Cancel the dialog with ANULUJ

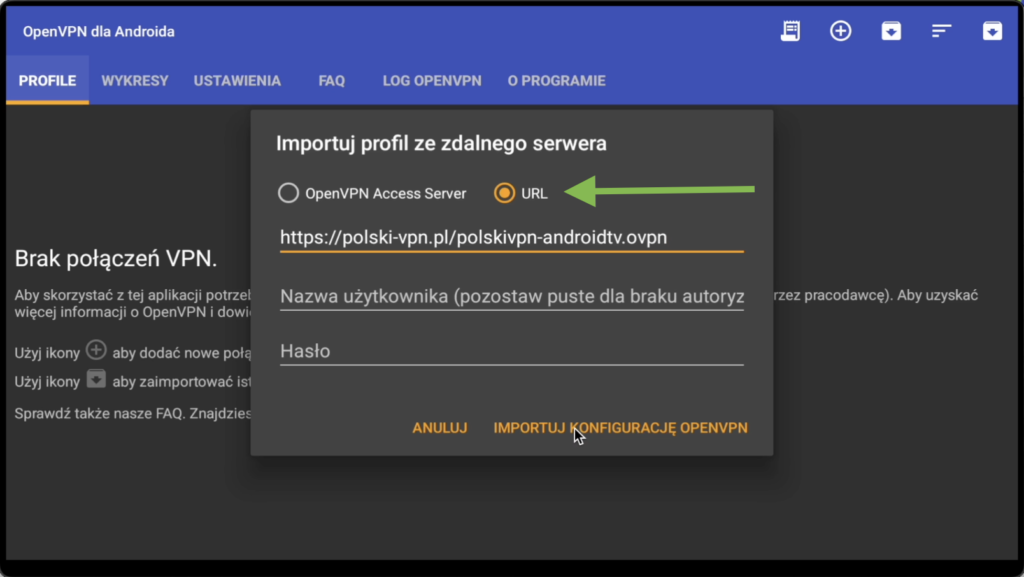(x=440, y=428)
